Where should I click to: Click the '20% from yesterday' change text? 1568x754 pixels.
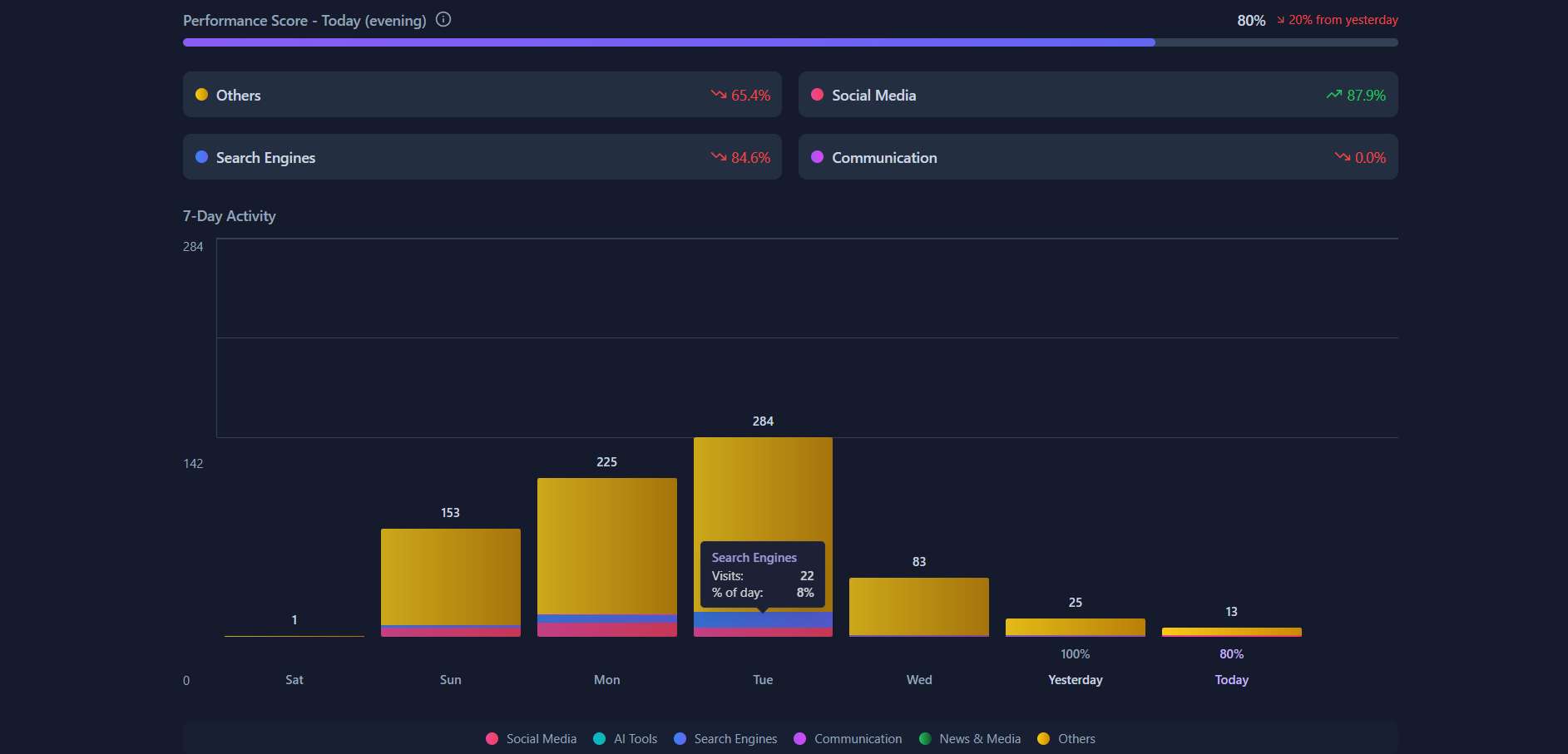[x=1343, y=20]
